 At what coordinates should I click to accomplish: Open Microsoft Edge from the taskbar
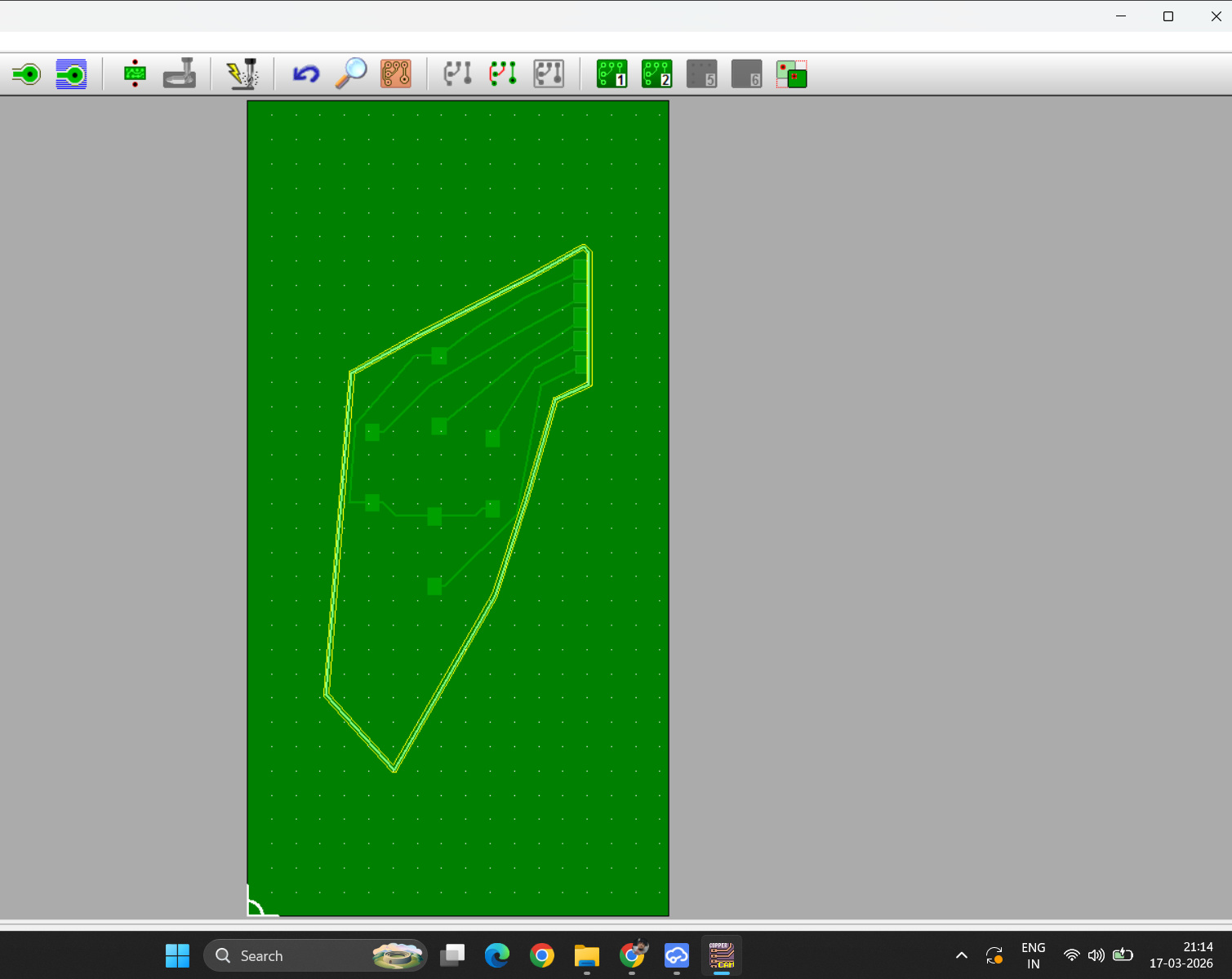tap(496, 955)
